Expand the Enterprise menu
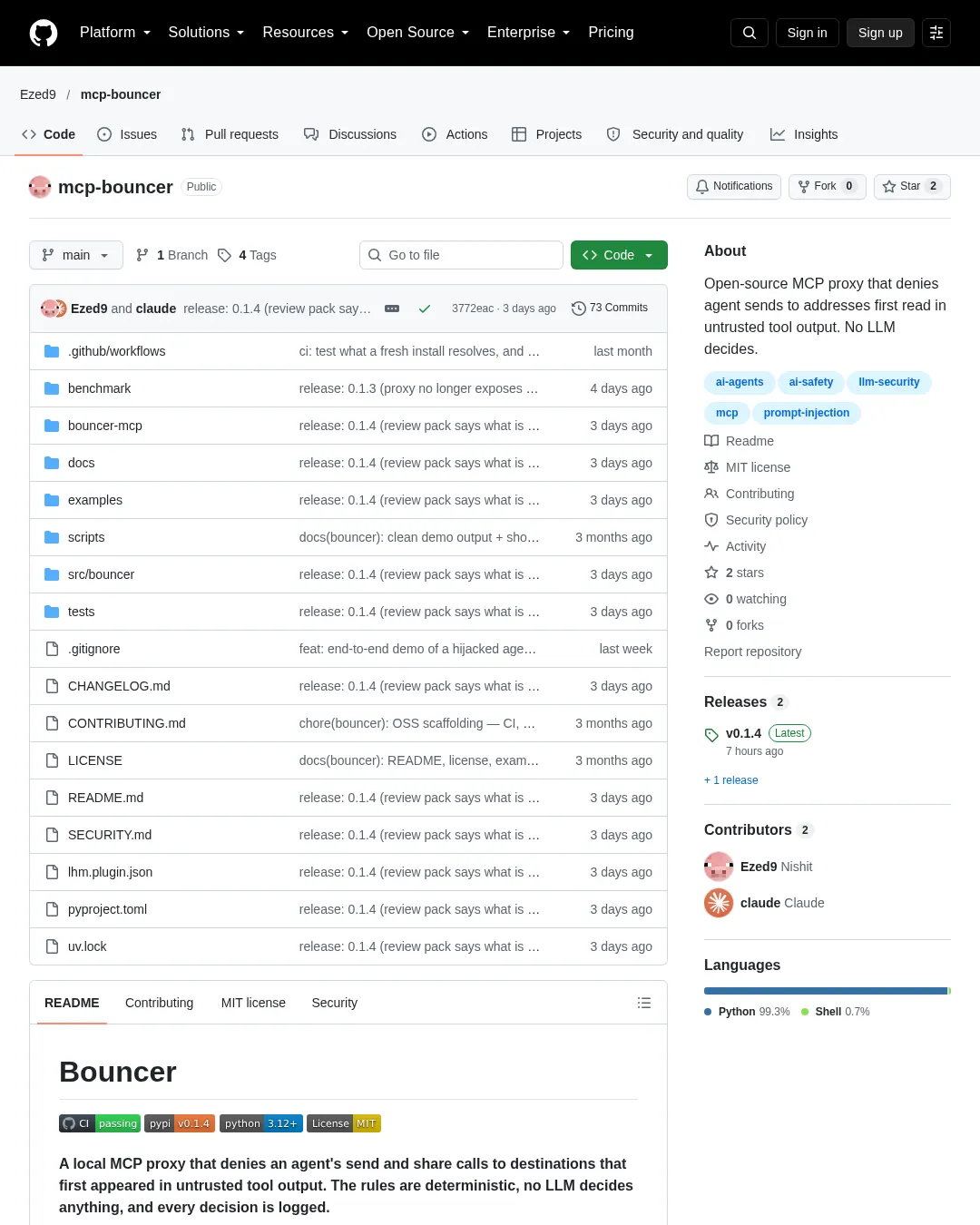 pyautogui.click(x=529, y=33)
